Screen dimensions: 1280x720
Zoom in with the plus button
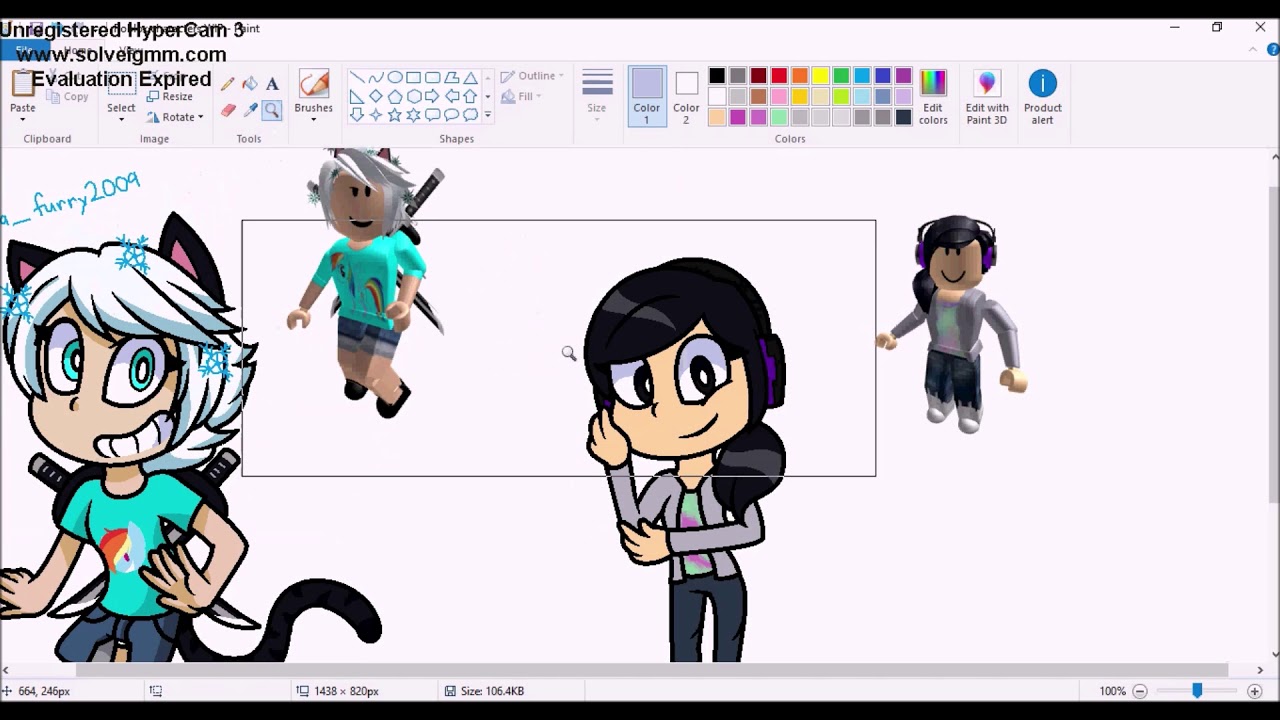coord(1255,691)
